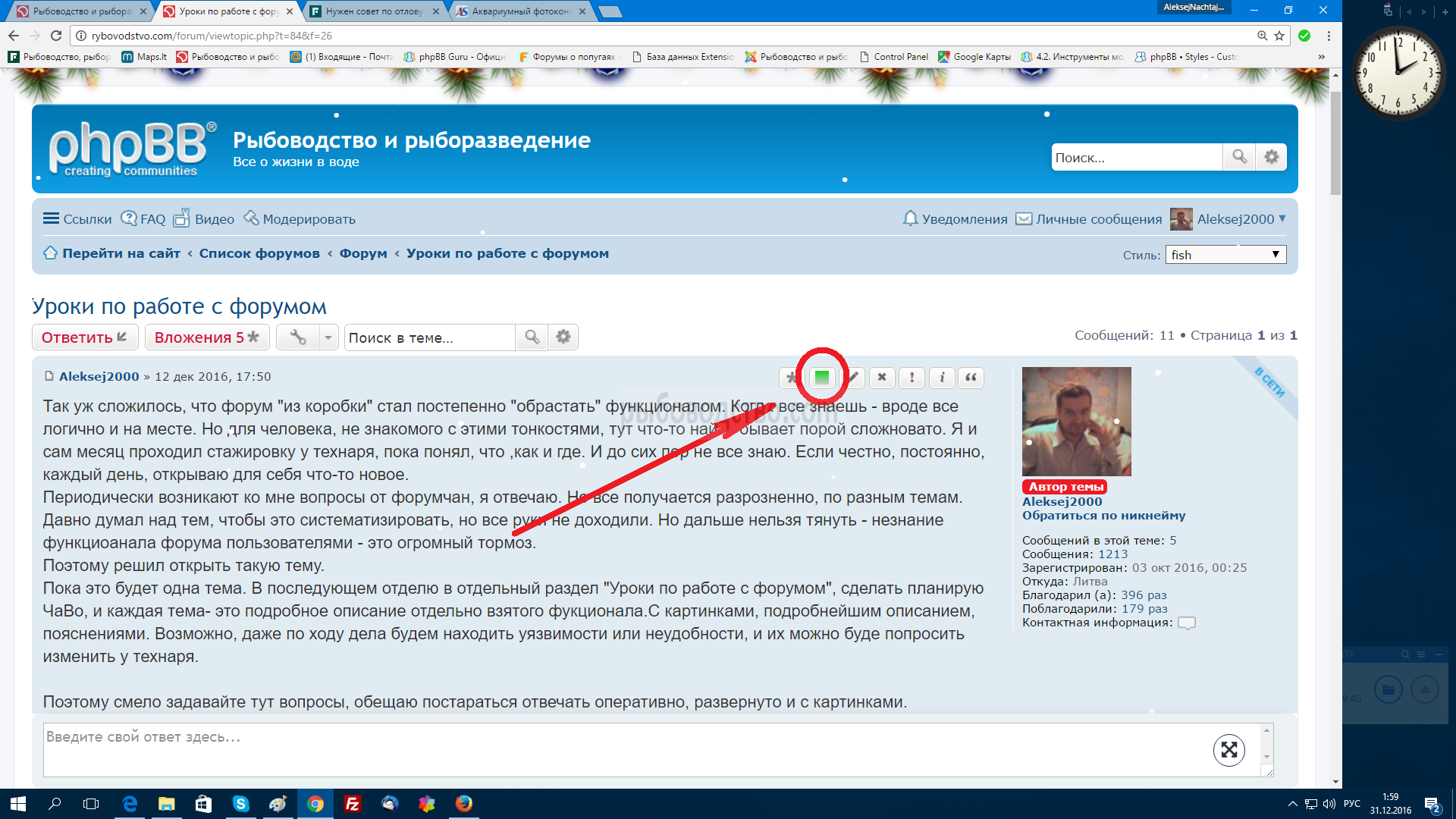Screen dimensions: 1456x819
Task: Open the Style dropdown showing fish
Action: (x=1225, y=255)
